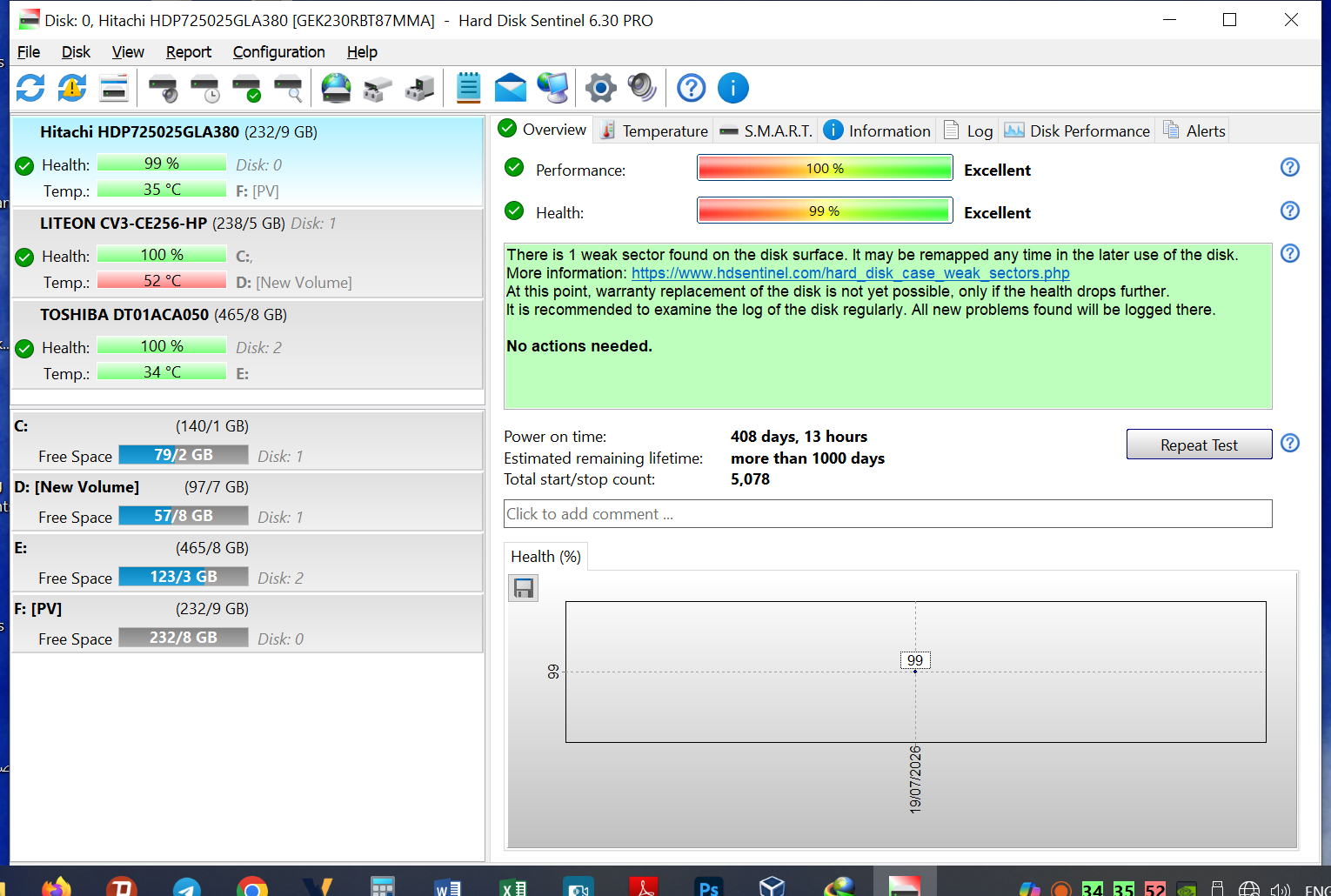Click the Refresh disk information toolbar icon
This screenshot has width=1331, height=896.
click(30, 88)
